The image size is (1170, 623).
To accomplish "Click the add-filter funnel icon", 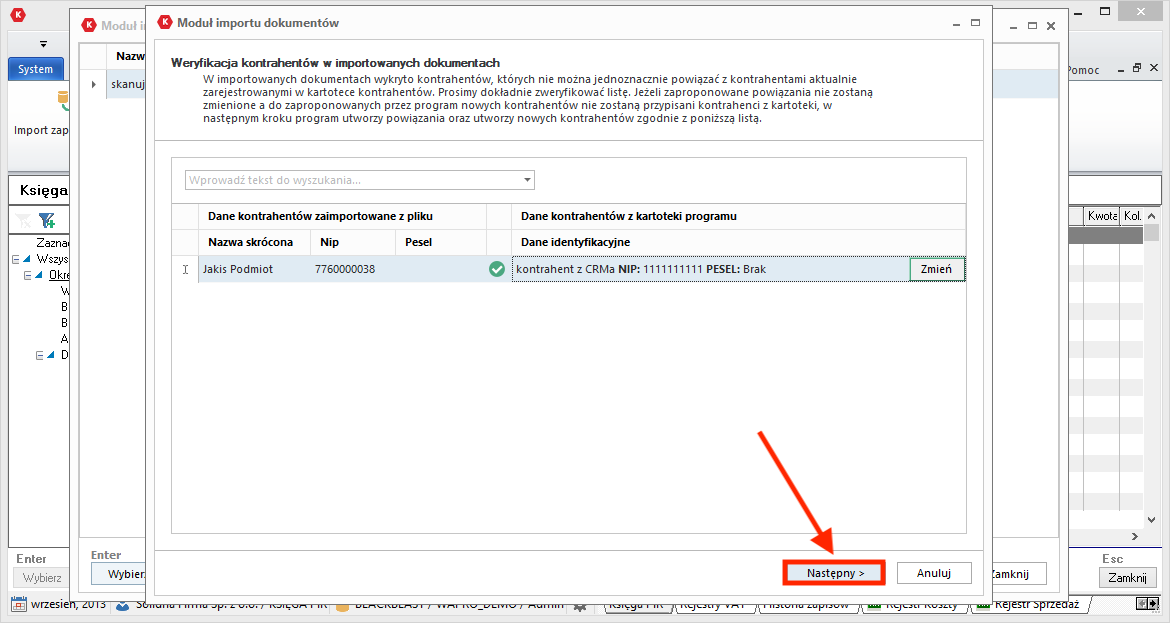I will (46, 219).
